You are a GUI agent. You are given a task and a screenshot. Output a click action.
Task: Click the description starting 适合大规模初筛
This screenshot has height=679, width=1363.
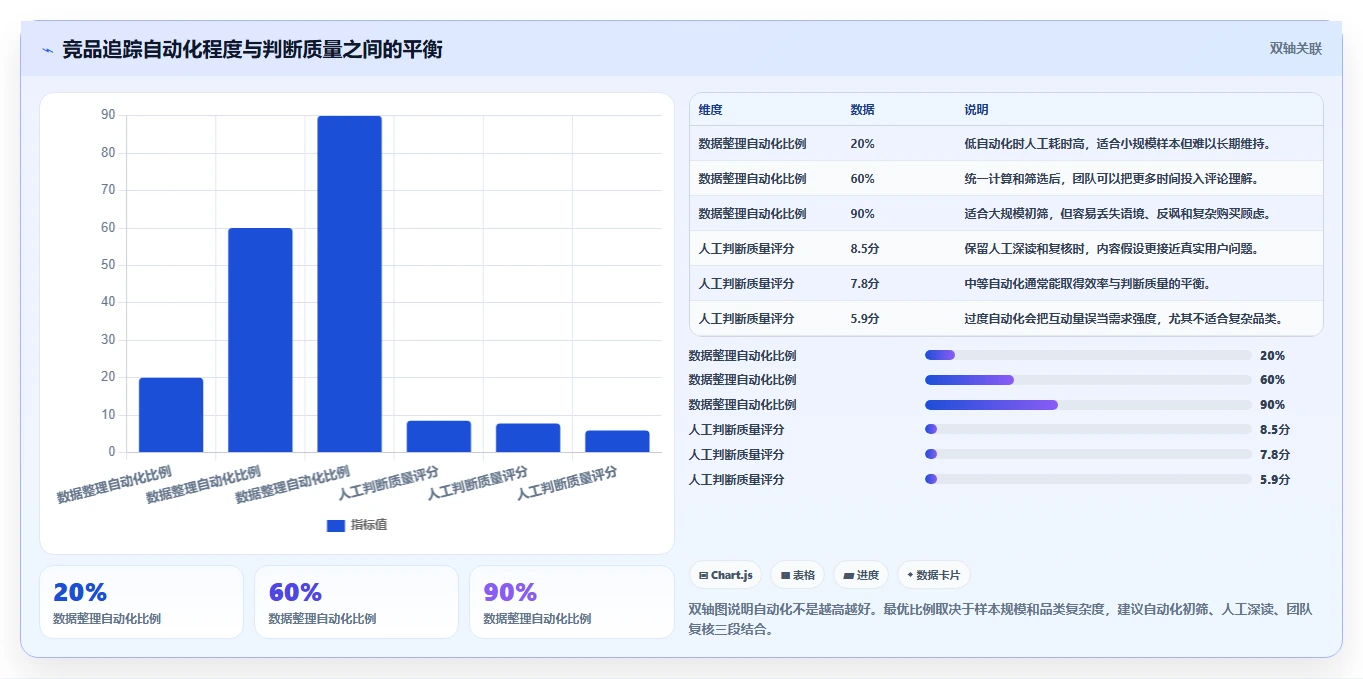click(x=1117, y=214)
